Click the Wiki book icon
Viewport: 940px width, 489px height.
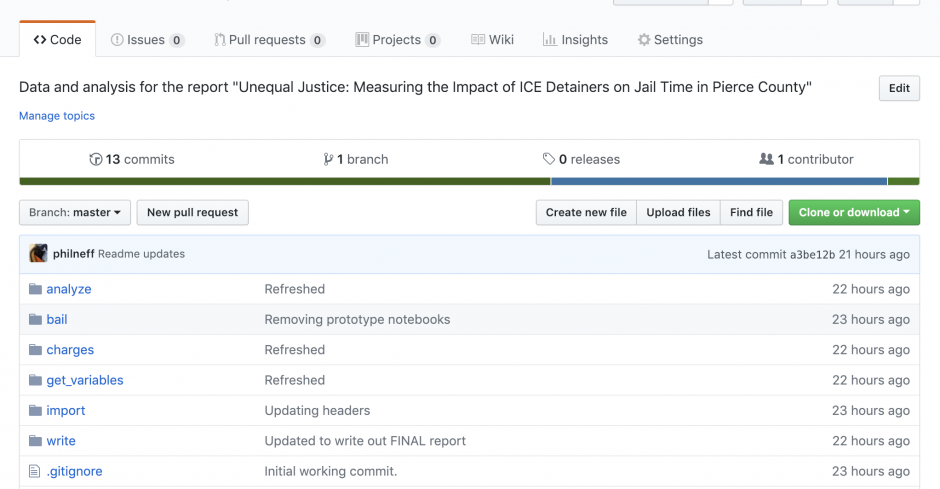(x=478, y=40)
